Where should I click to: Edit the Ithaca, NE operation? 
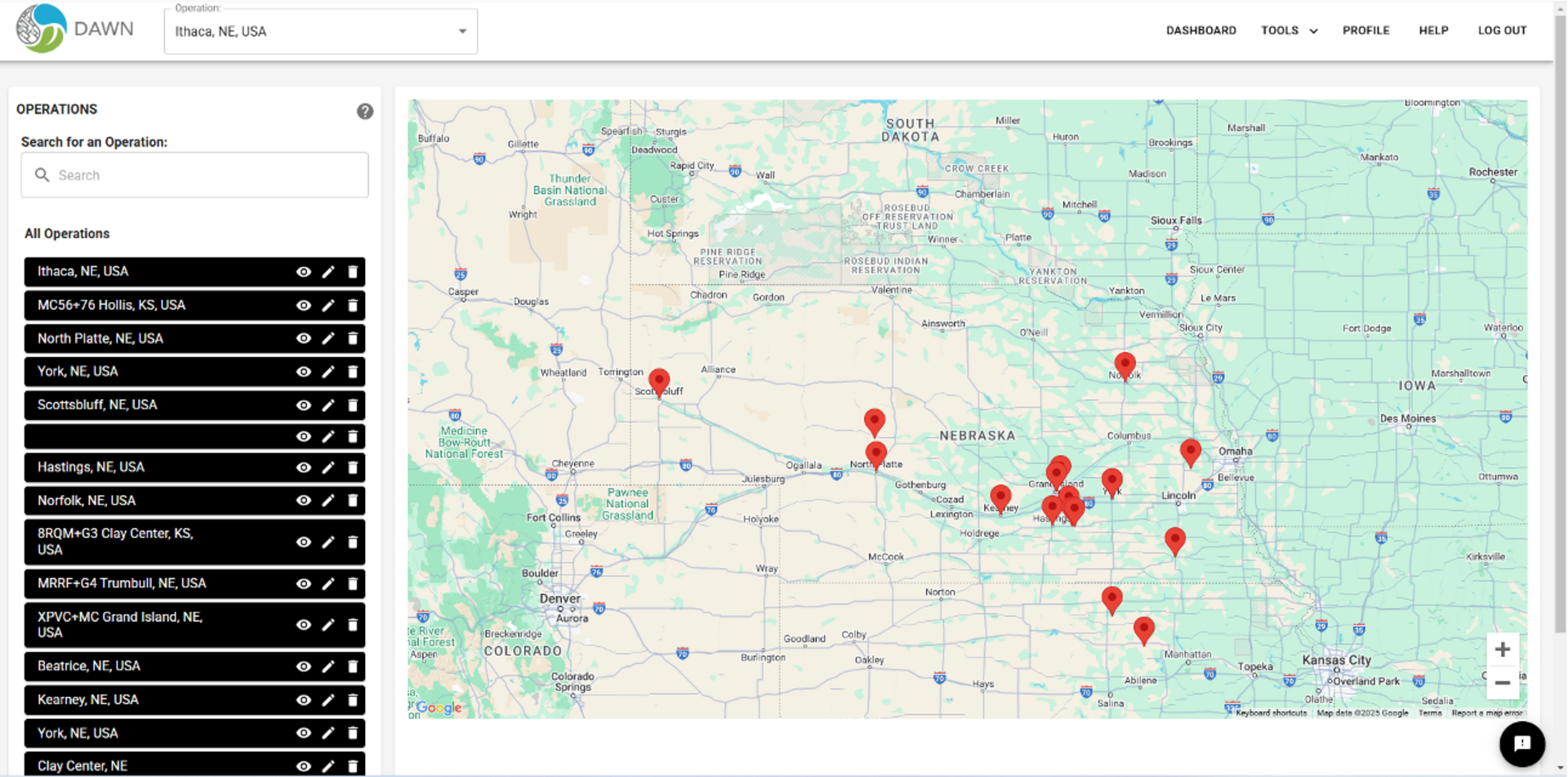[x=327, y=271]
